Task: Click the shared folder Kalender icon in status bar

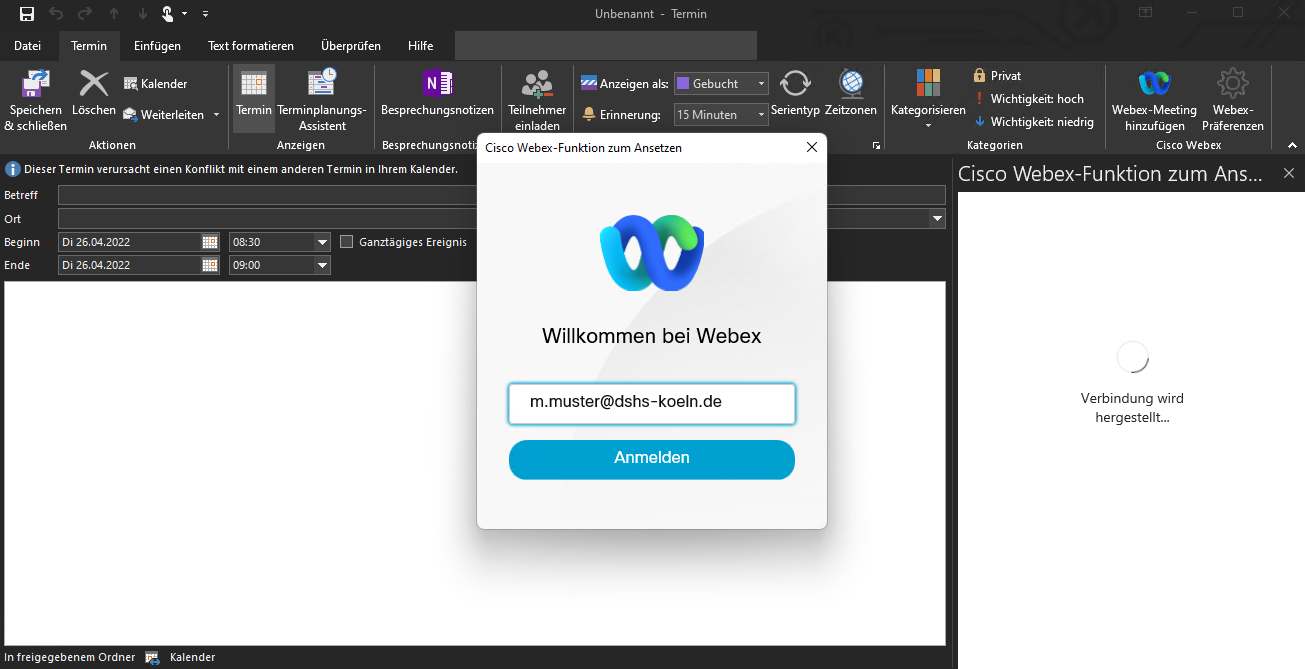Action: point(153,657)
